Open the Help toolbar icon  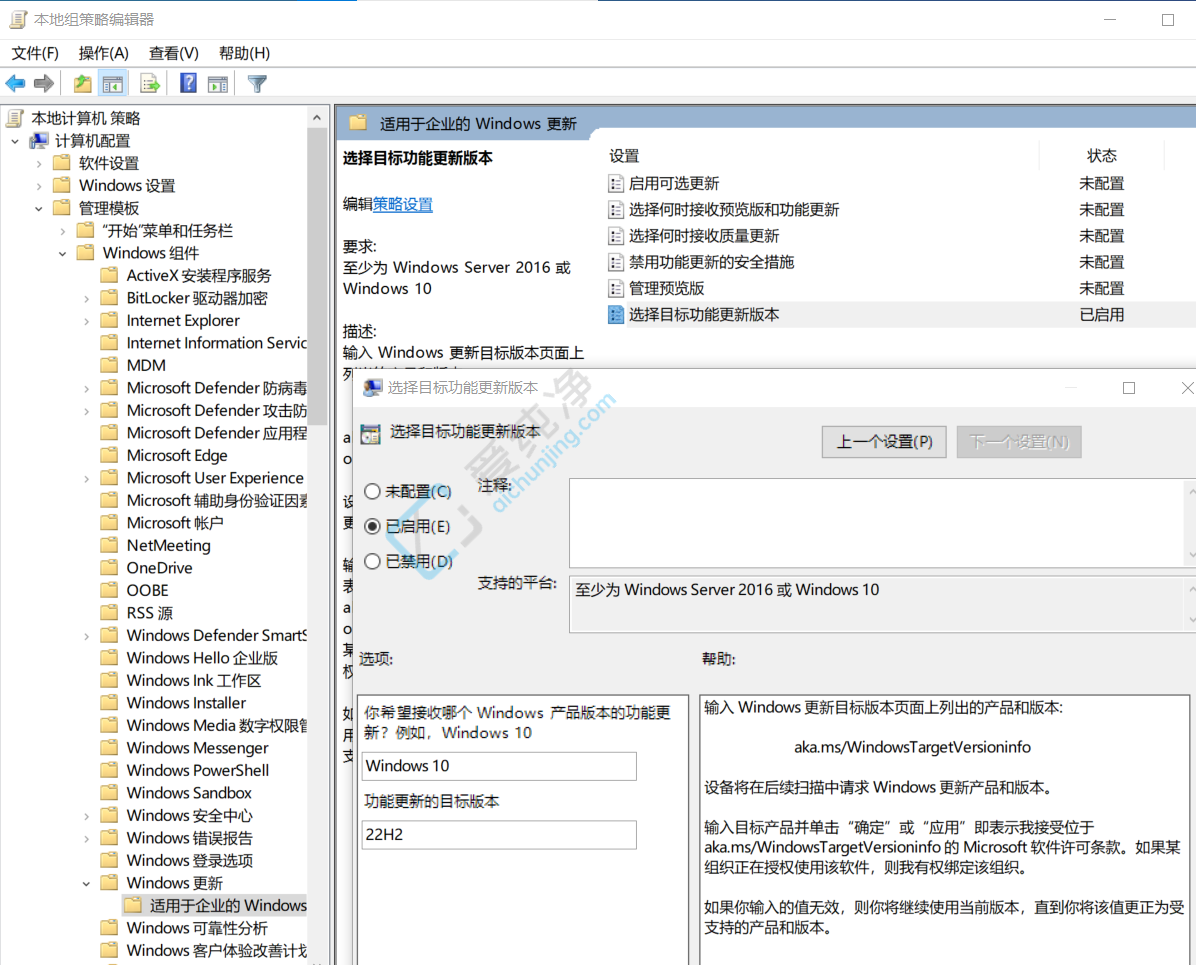click(x=188, y=83)
